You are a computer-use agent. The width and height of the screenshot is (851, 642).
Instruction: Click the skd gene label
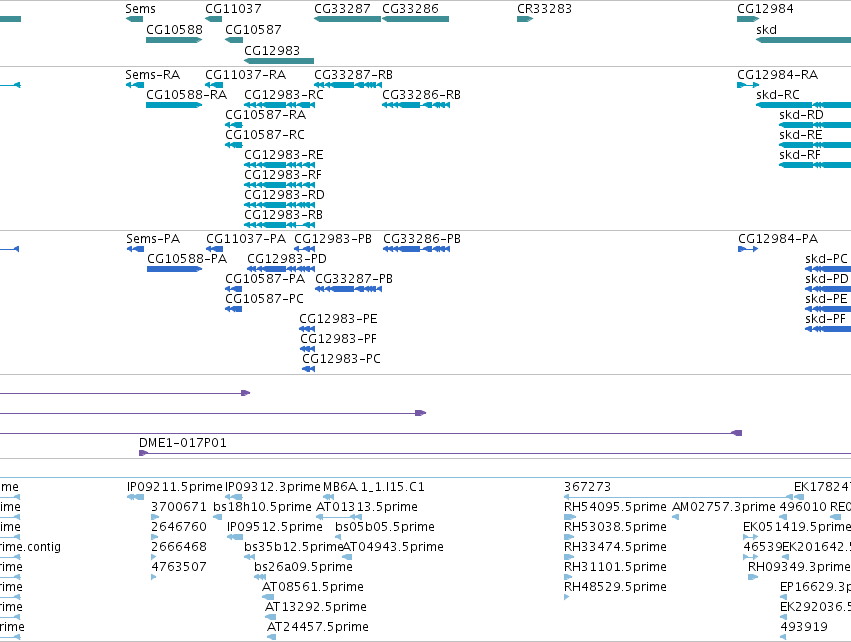click(766, 30)
